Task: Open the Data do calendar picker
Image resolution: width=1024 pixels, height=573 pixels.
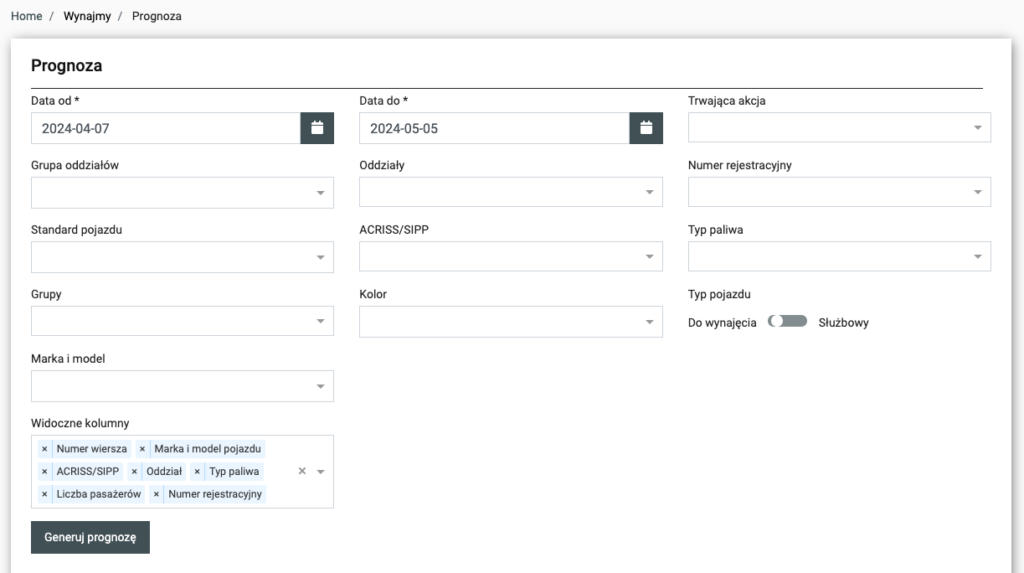Action: pyautogui.click(x=646, y=128)
